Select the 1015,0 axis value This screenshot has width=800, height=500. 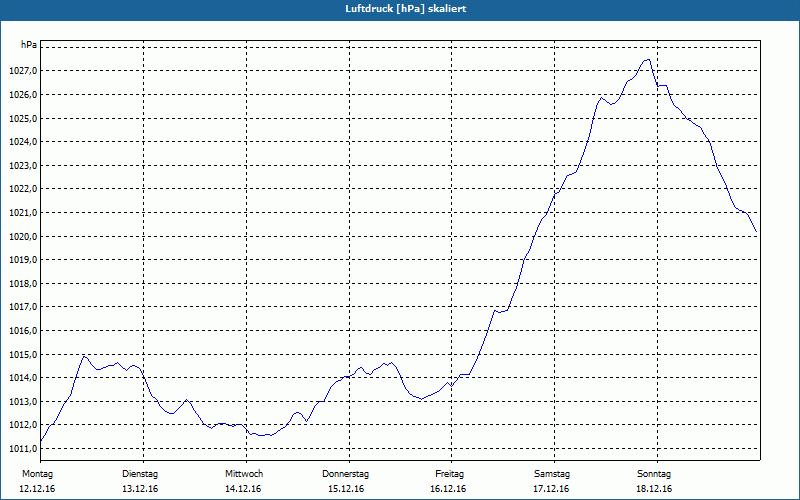(23, 354)
